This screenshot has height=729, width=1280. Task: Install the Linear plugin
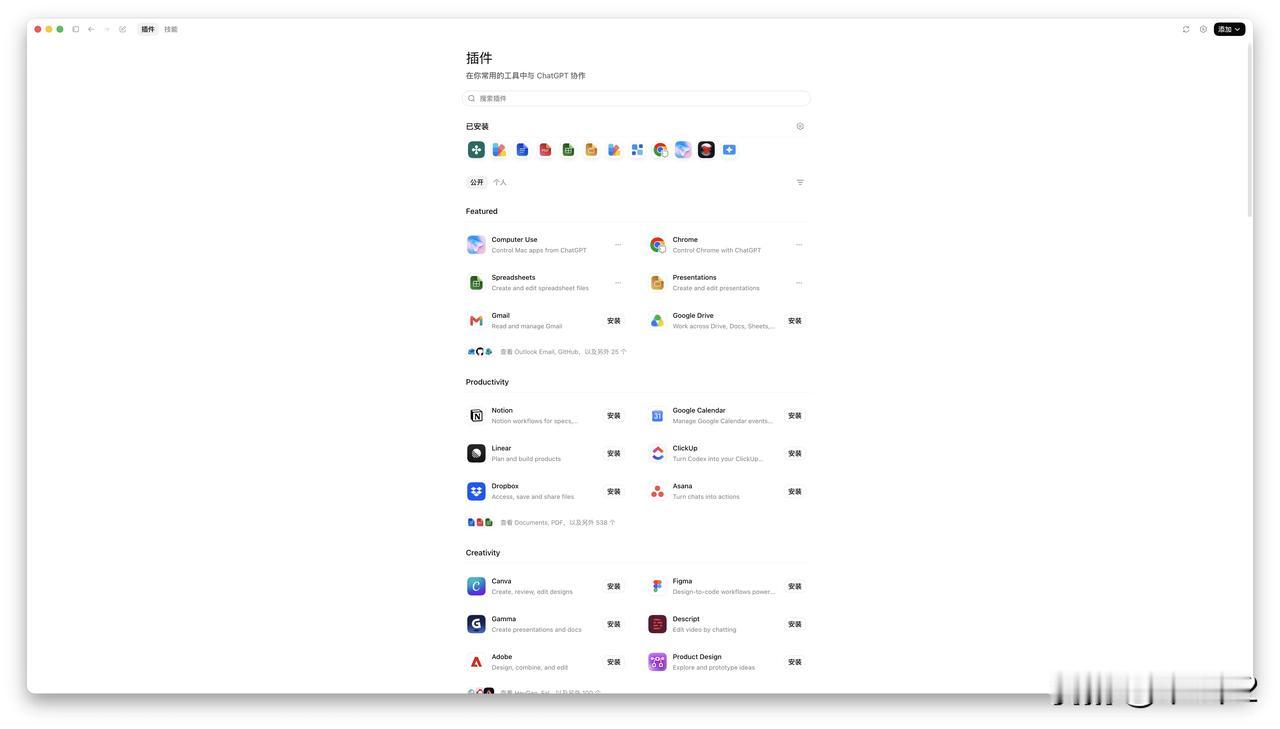click(614, 454)
